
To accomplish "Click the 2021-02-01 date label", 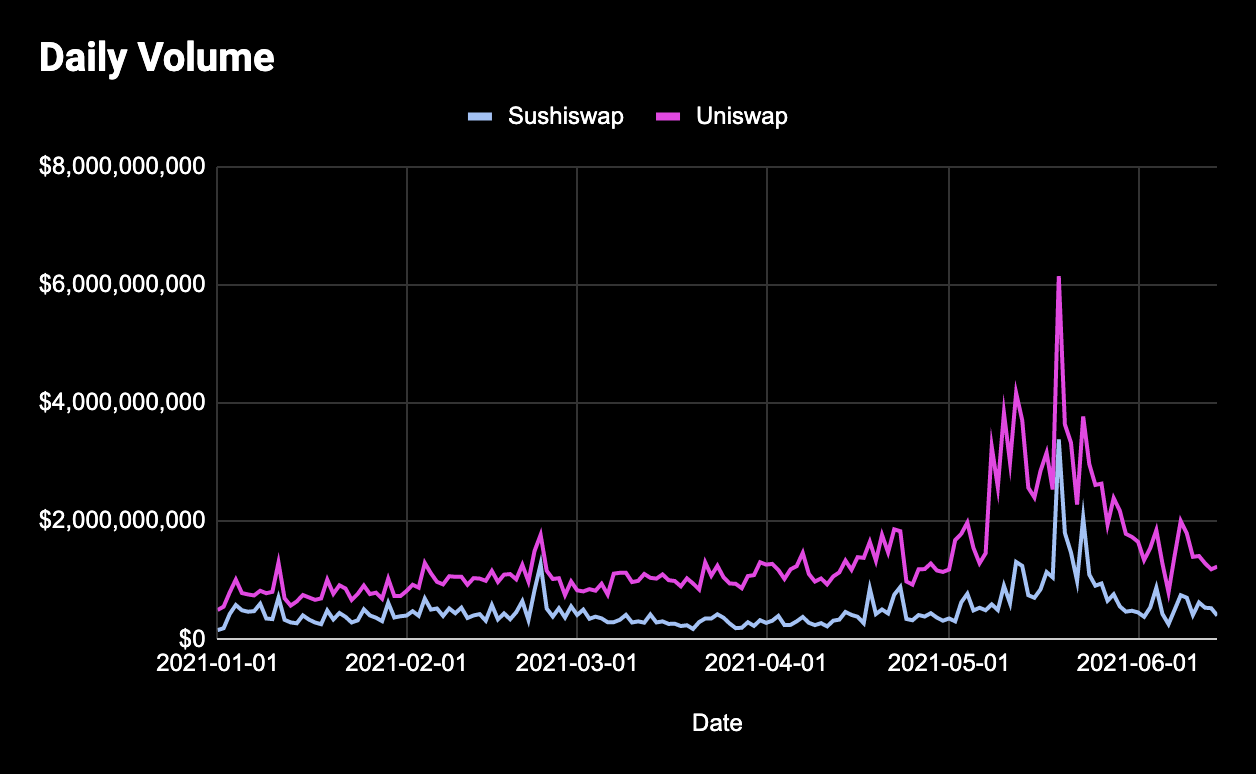I will (407, 663).
